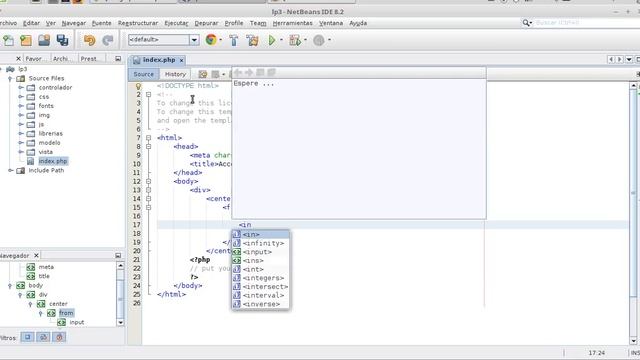The image size is (640, 360).
Task: Click the Save All toolbar icon
Action: (62, 40)
